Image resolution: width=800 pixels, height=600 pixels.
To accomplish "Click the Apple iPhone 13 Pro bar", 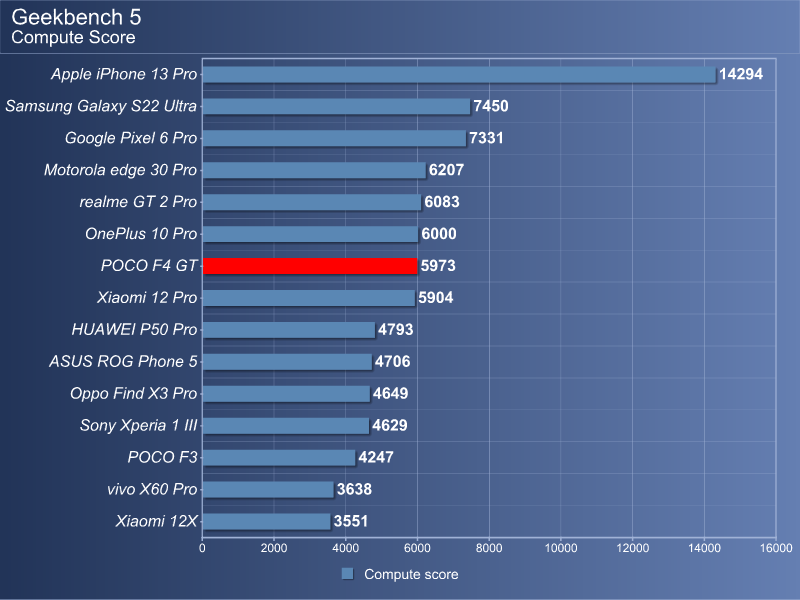I will pos(459,74).
